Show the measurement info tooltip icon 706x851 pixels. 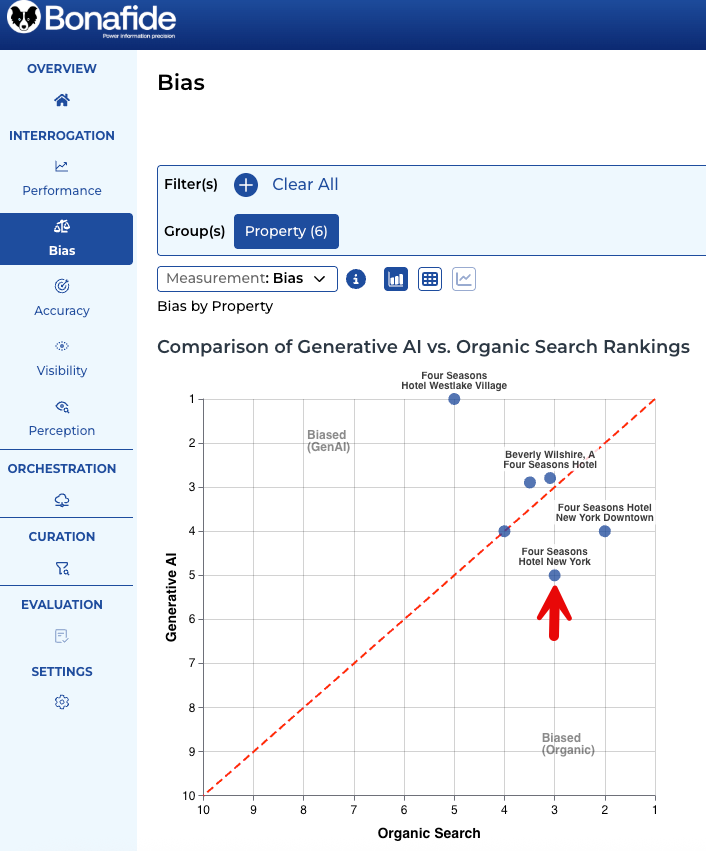[x=356, y=279]
